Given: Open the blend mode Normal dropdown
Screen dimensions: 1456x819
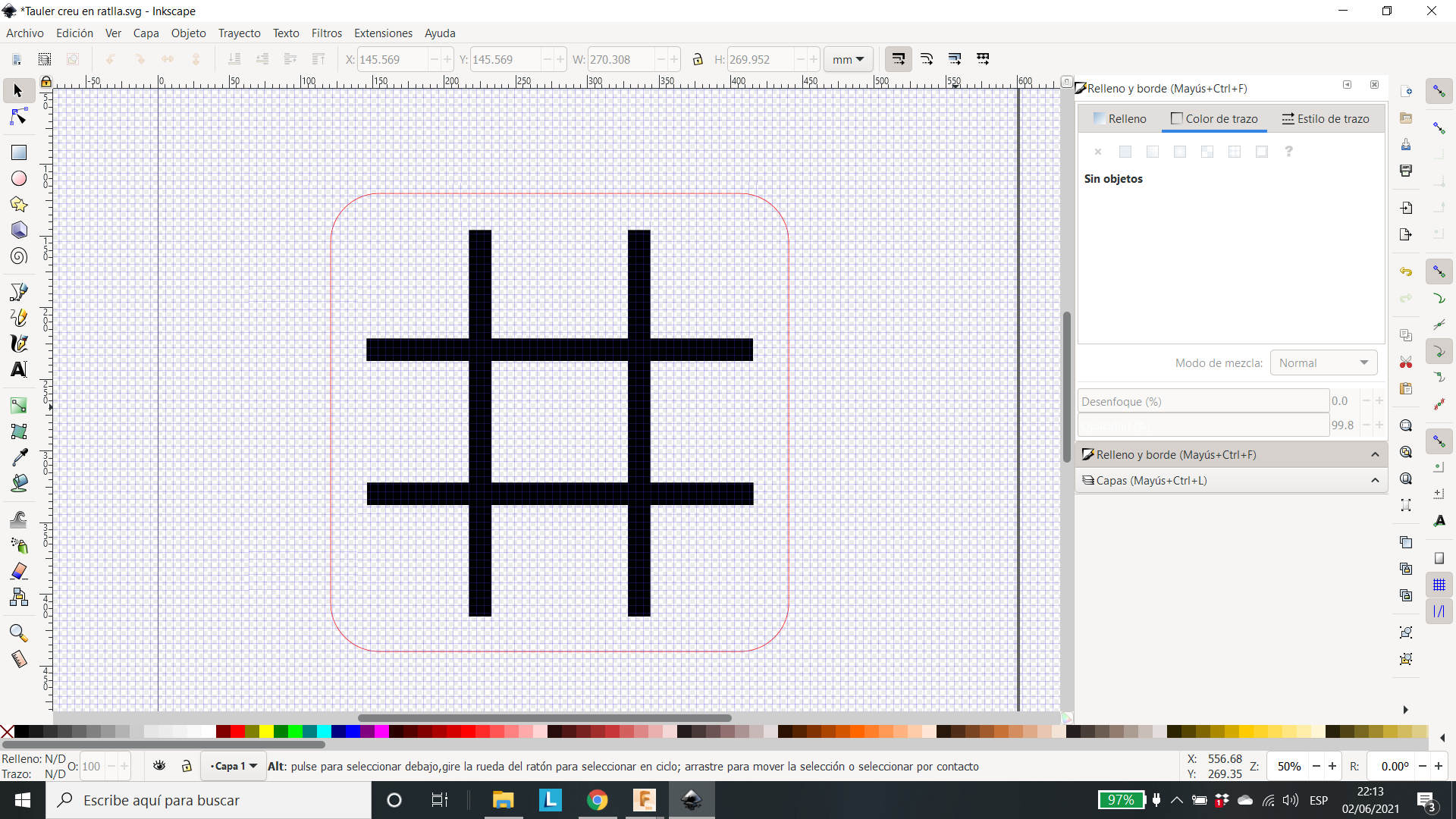Looking at the screenshot, I should point(1324,362).
